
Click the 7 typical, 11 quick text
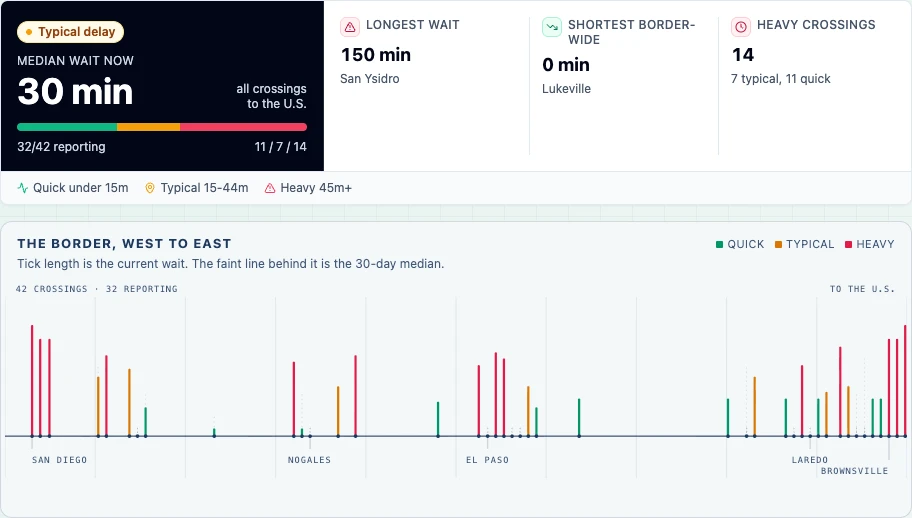[781, 78]
